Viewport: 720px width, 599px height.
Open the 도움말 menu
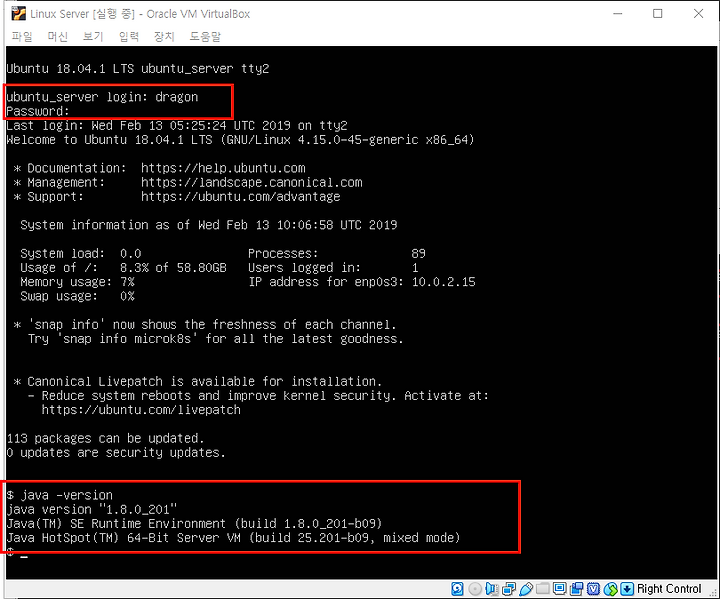click(x=205, y=36)
